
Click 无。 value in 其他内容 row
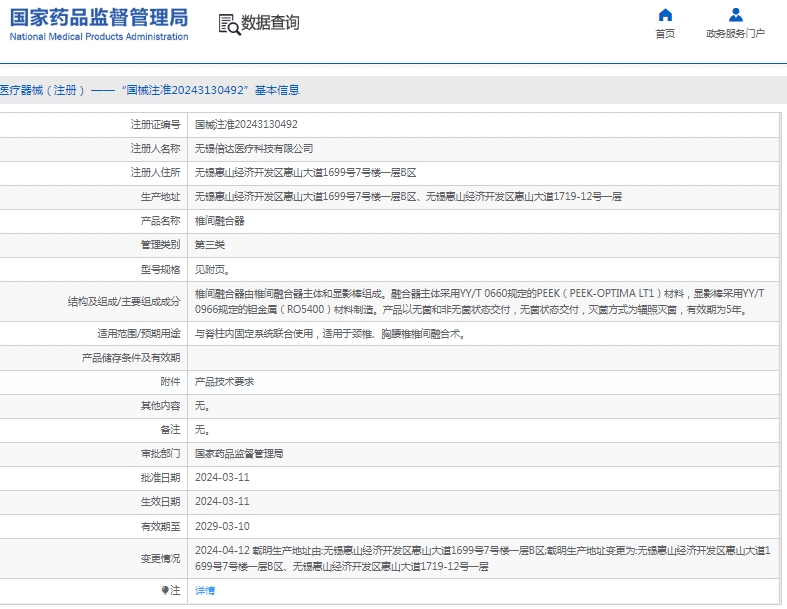pyautogui.click(x=202, y=406)
